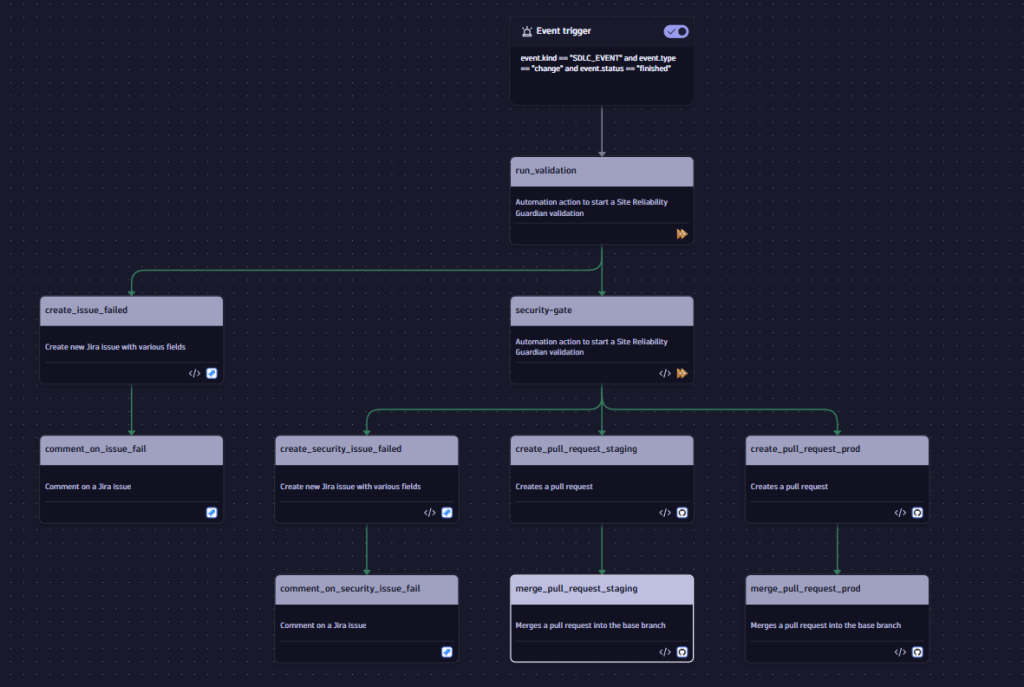Click the Jira icon on comment_on_issue_fail

(211, 512)
